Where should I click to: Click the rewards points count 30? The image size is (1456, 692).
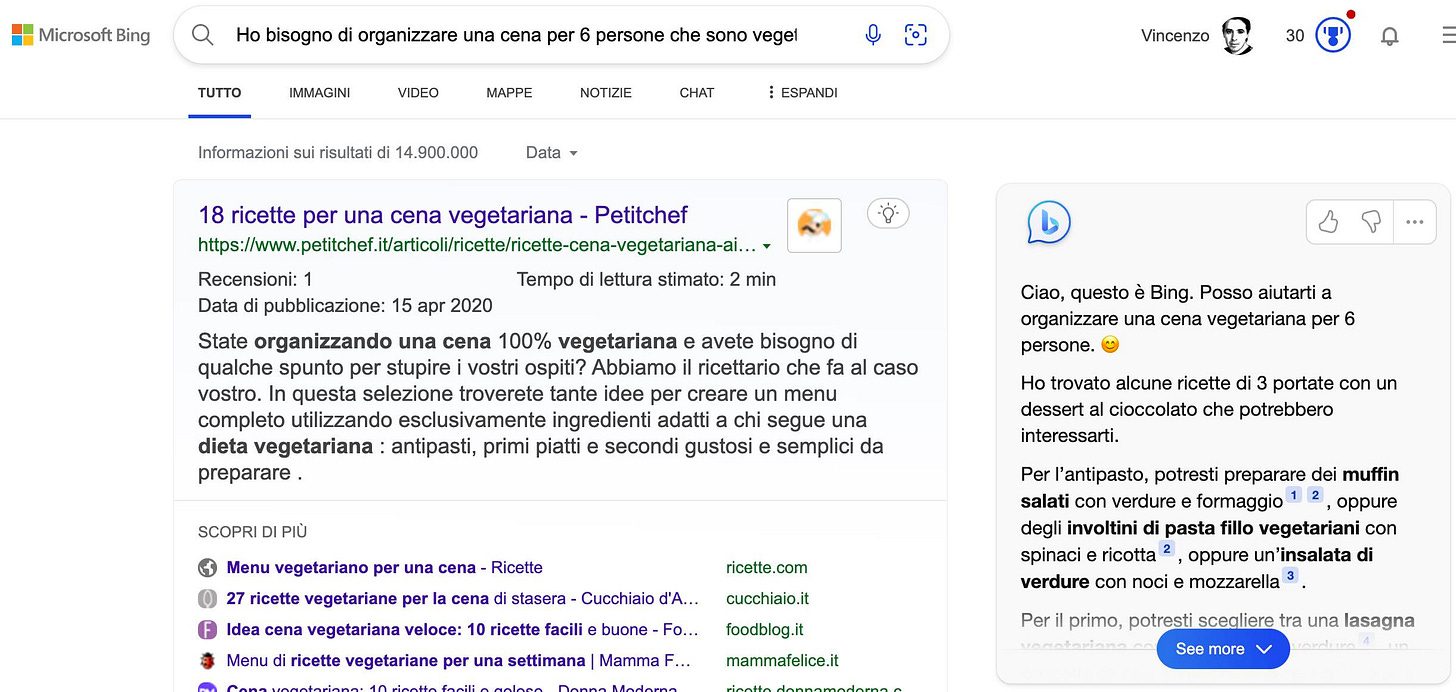pos(1295,36)
